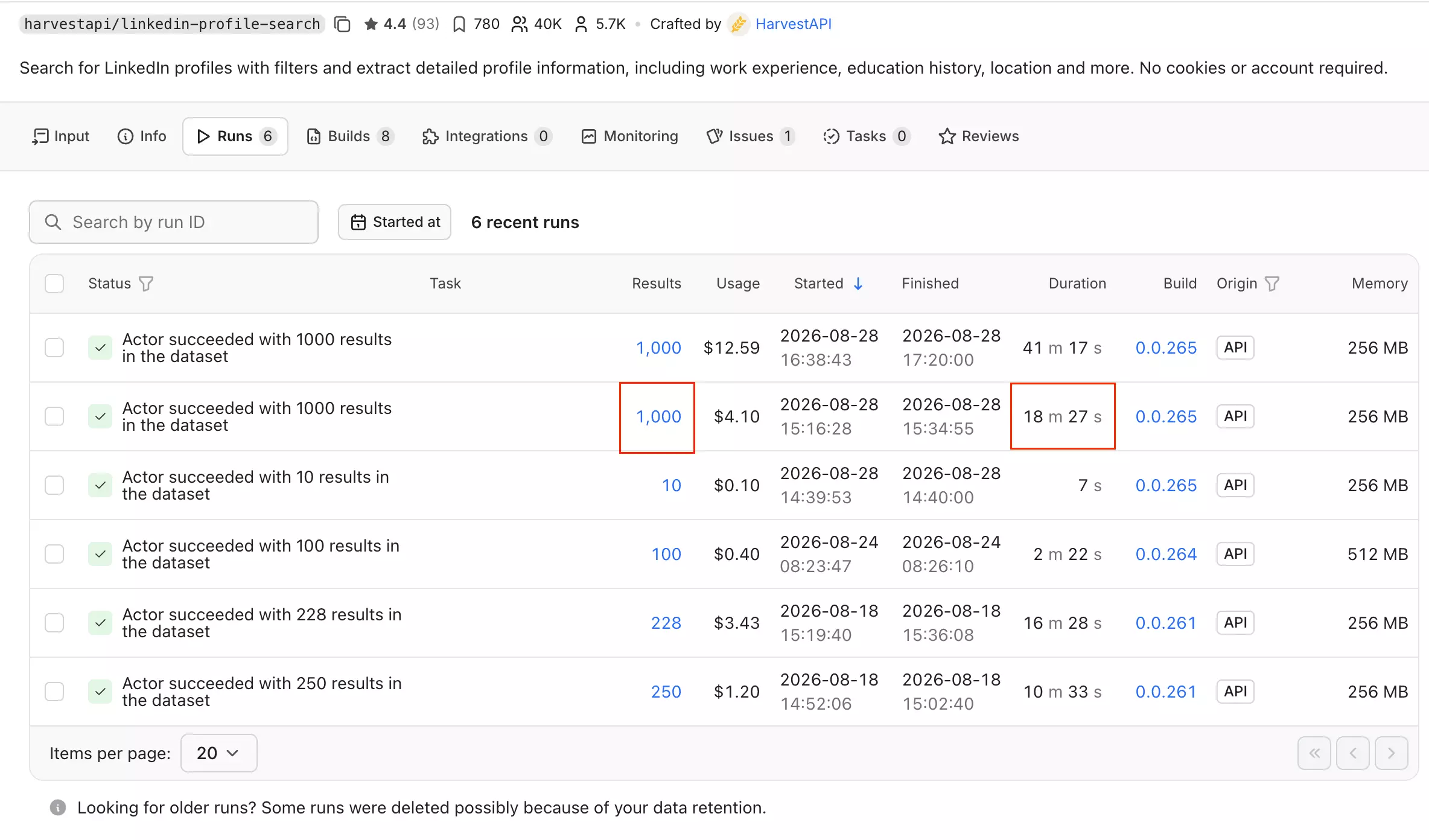Open the Issues tab

pos(751,136)
